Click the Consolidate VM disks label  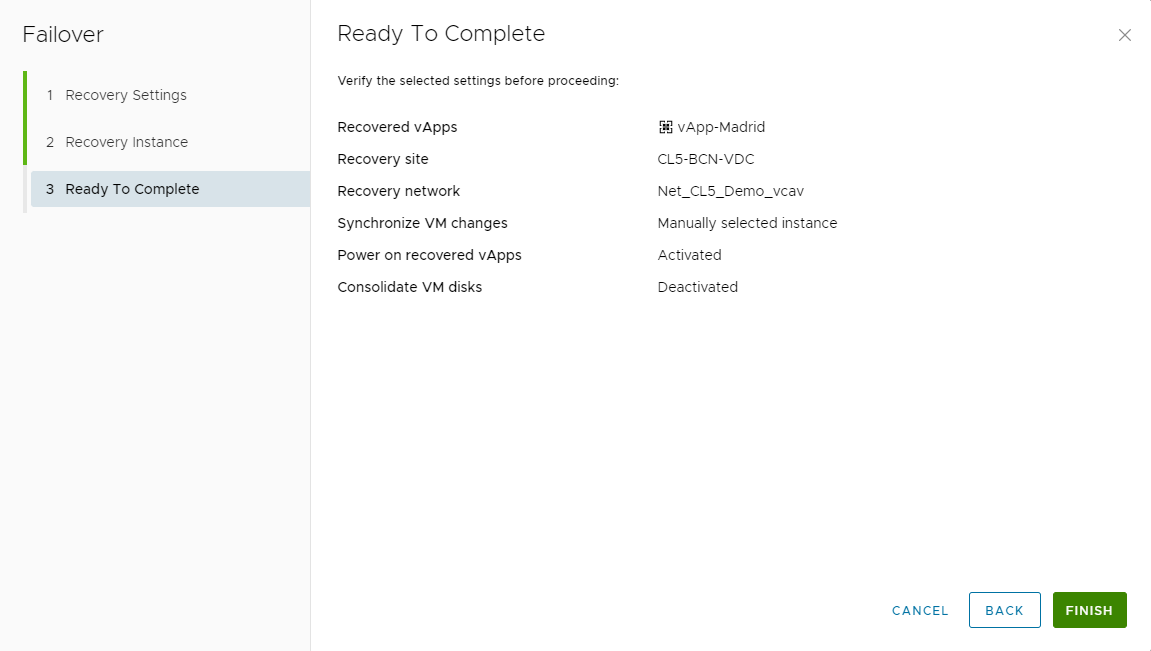(410, 287)
